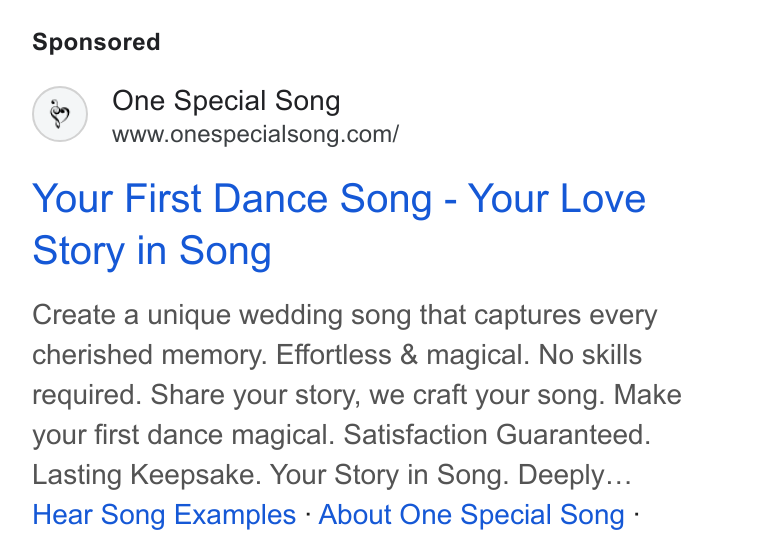
Task: Click the "Lasting Keepsake" phrase
Action: tap(147, 475)
